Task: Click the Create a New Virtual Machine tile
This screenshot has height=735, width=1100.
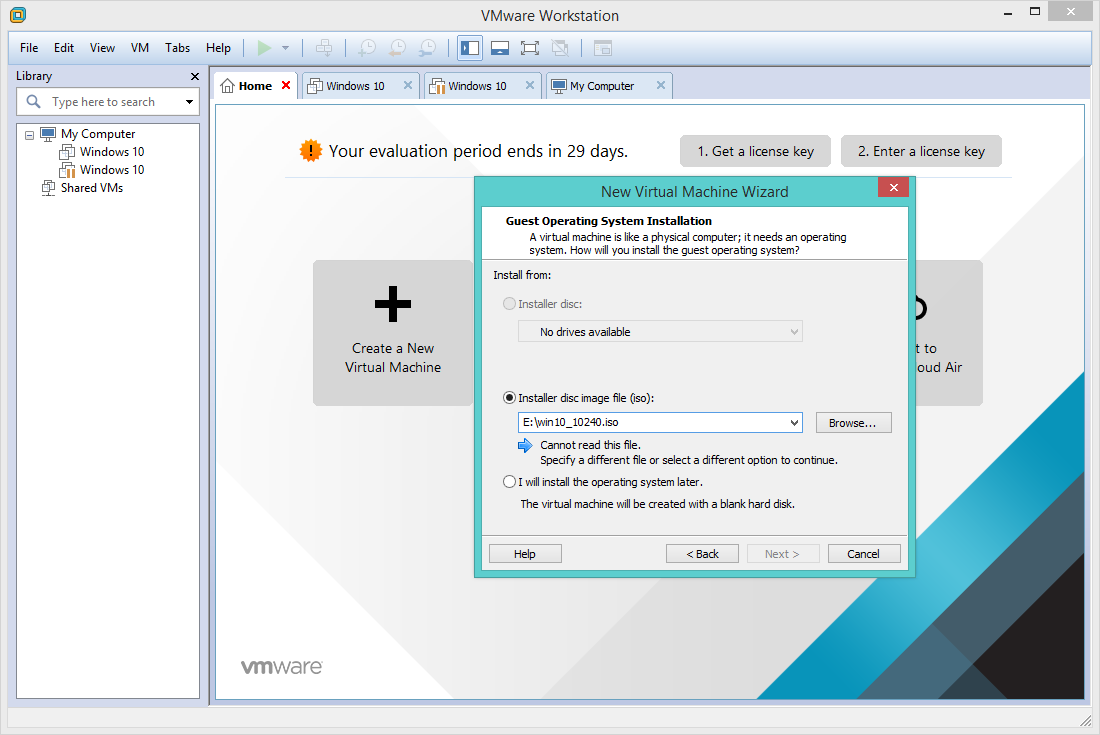Action: [393, 333]
